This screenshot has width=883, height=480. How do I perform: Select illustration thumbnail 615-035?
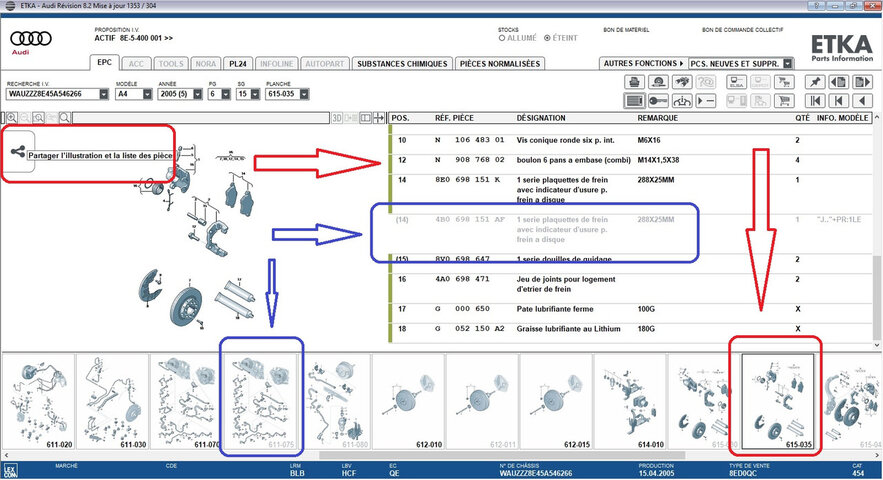coord(778,402)
